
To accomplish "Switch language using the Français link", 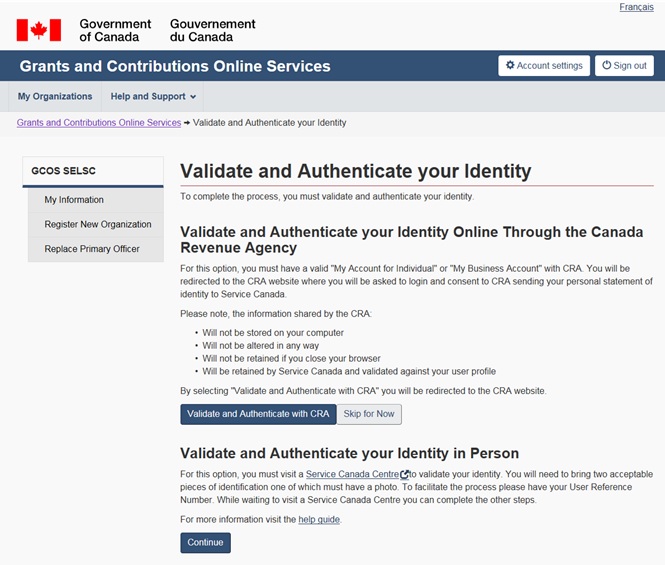I will (636, 7).
